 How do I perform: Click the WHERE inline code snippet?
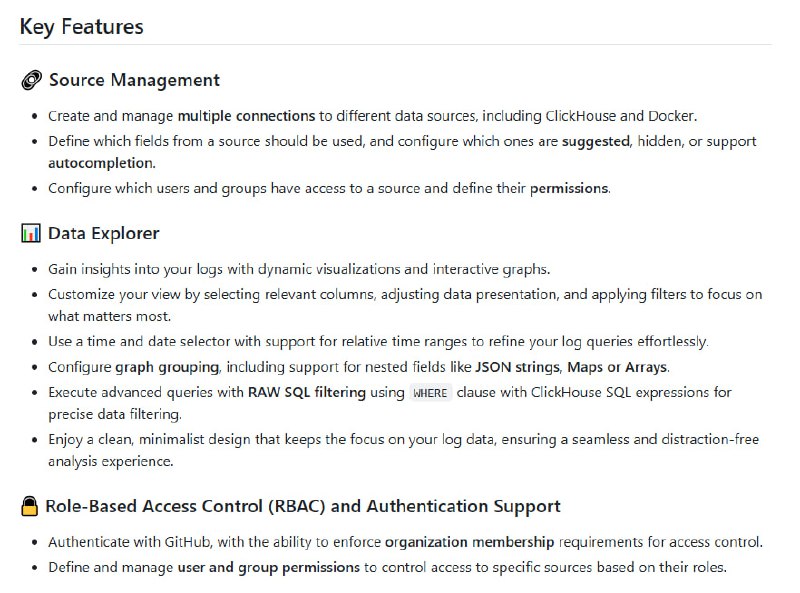[430, 393]
